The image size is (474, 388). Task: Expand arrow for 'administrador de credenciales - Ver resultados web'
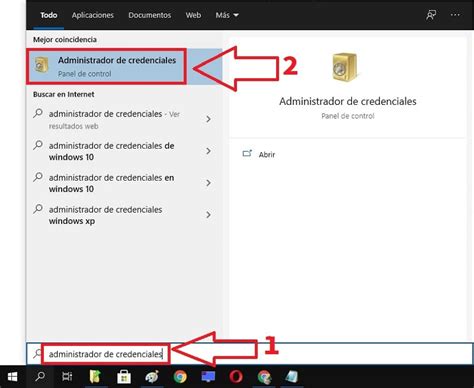(208, 119)
